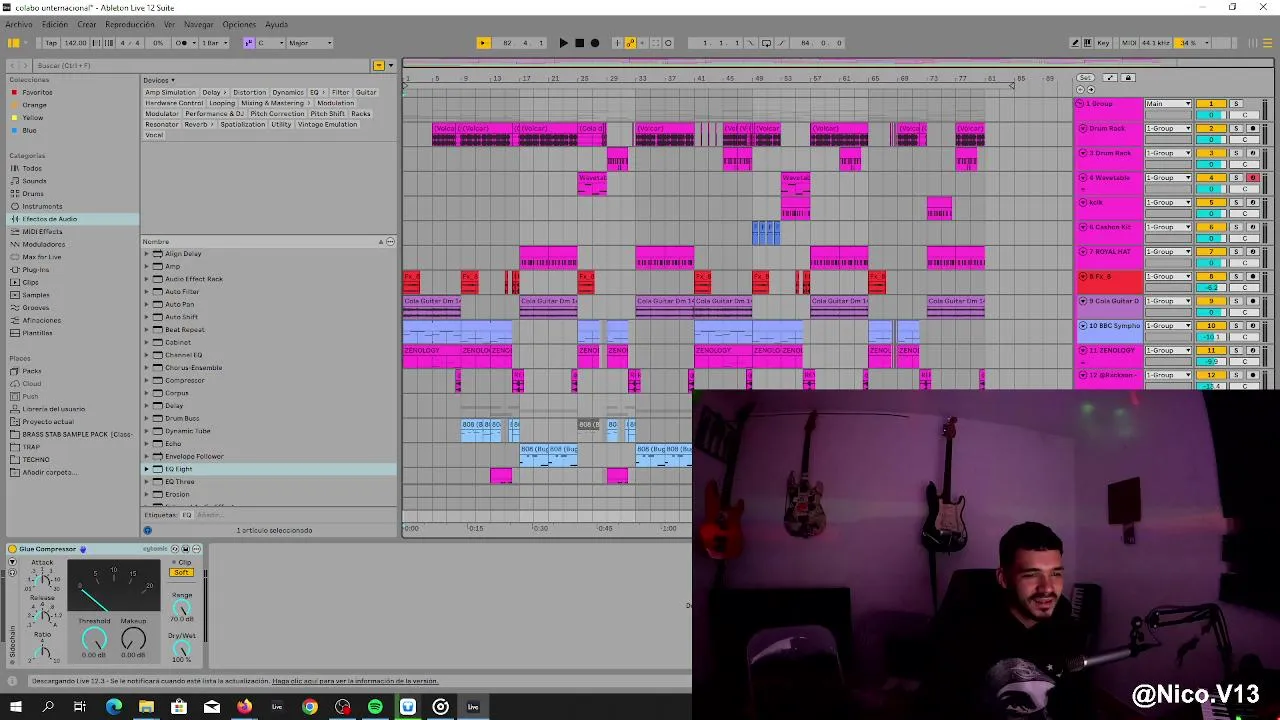
Task: Toggle the metronome button
Action: [x=182, y=43]
